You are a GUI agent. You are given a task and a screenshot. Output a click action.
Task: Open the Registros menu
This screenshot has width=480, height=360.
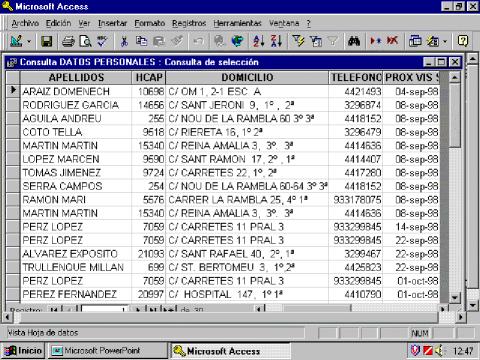tap(189, 23)
